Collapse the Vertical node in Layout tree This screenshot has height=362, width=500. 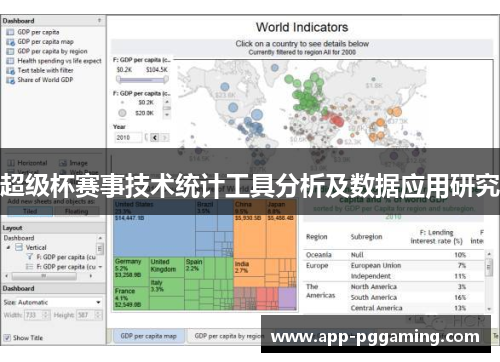pos(9,247)
